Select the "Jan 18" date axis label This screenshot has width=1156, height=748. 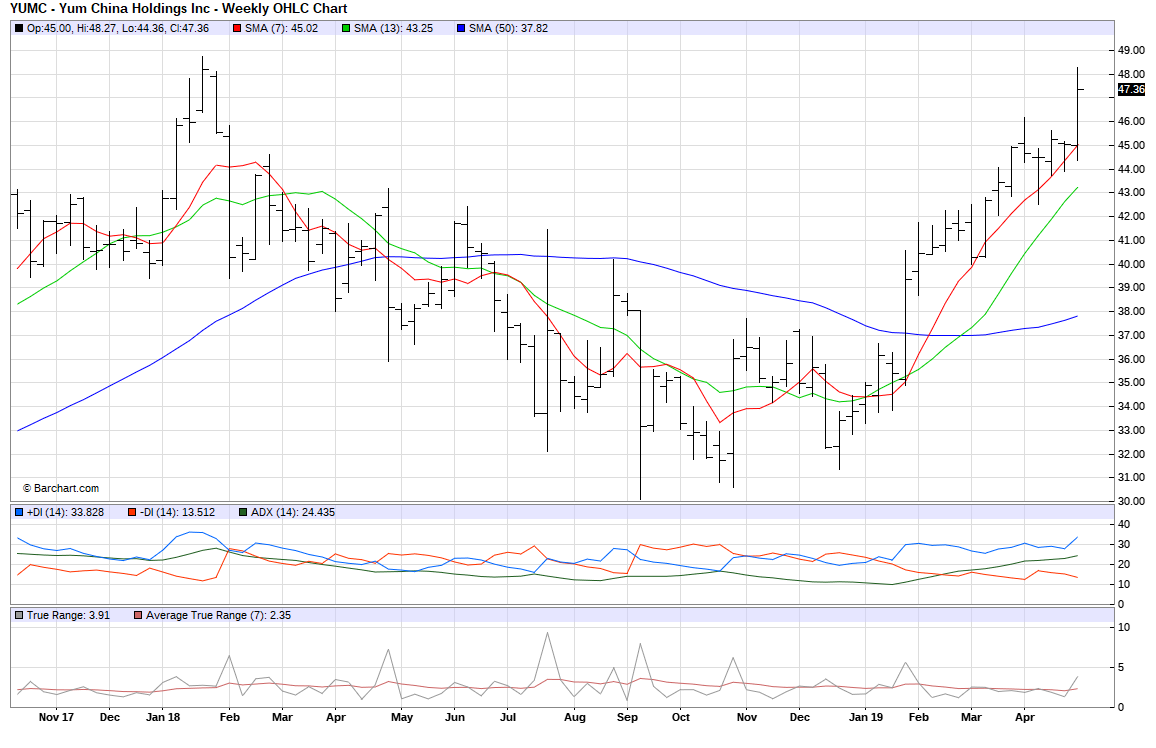click(x=163, y=718)
